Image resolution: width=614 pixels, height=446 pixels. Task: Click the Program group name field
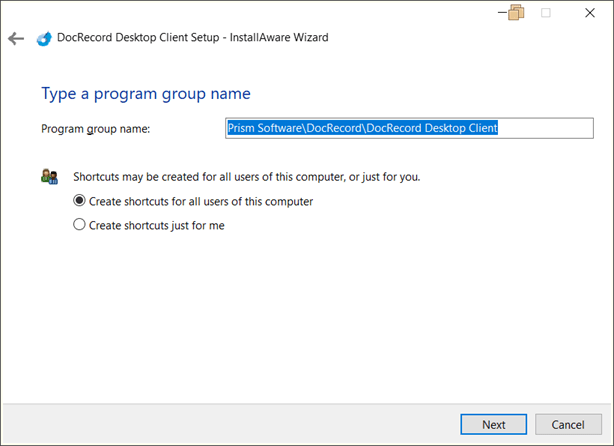pyautogui.click(x=409, y=128)
